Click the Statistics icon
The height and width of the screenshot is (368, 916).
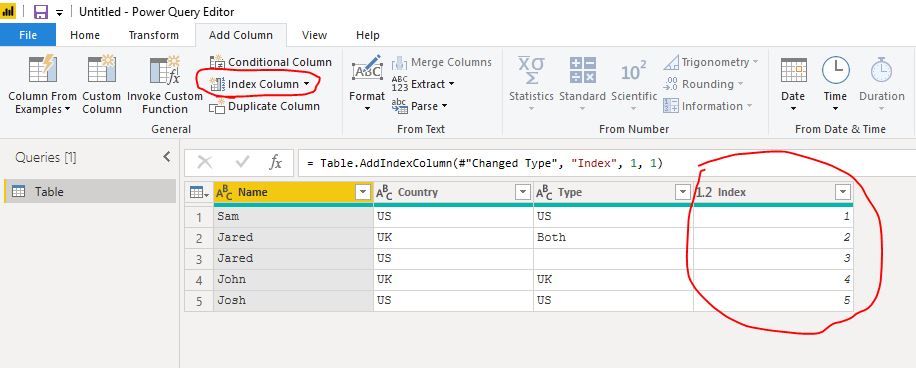531,69
